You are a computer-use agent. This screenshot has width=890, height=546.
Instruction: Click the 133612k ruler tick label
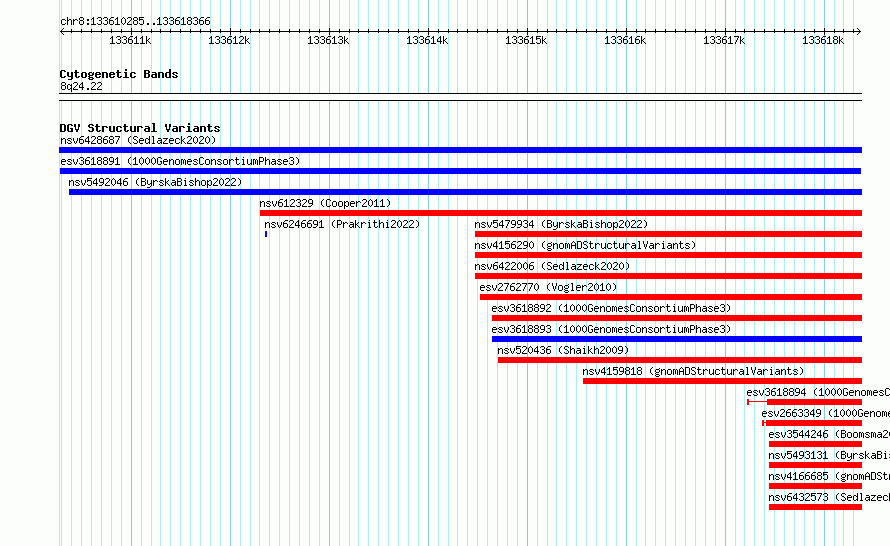point(229,40)
